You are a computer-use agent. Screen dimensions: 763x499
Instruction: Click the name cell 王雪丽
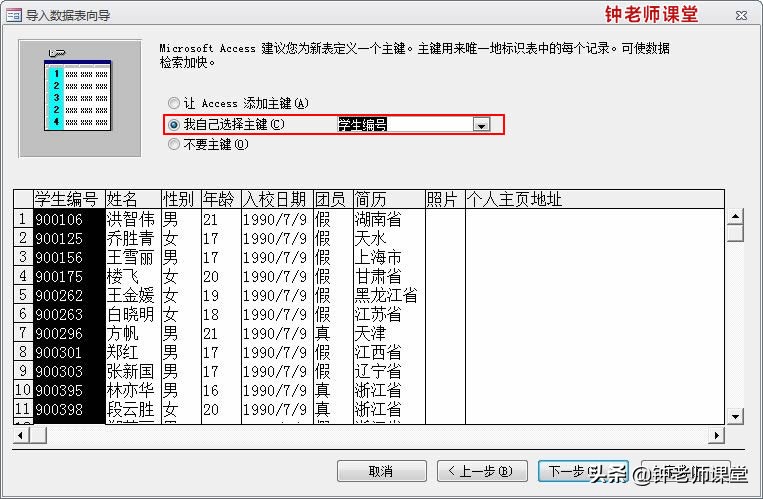133,258
